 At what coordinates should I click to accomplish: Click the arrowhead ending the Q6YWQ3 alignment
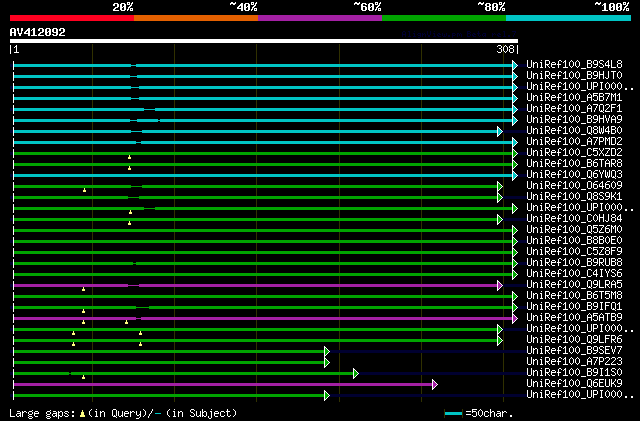pos(515,176)
